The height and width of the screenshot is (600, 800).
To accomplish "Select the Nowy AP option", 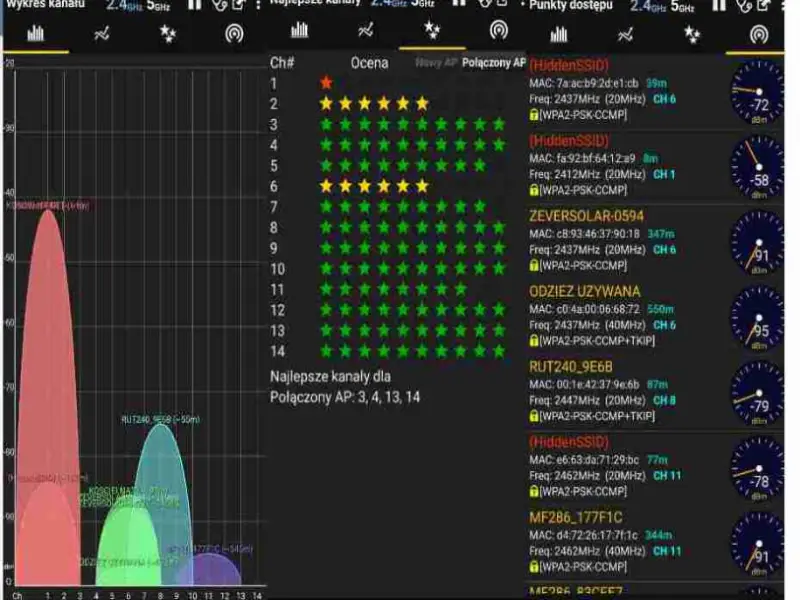I will pyautogui.click(x=435, y=62).
